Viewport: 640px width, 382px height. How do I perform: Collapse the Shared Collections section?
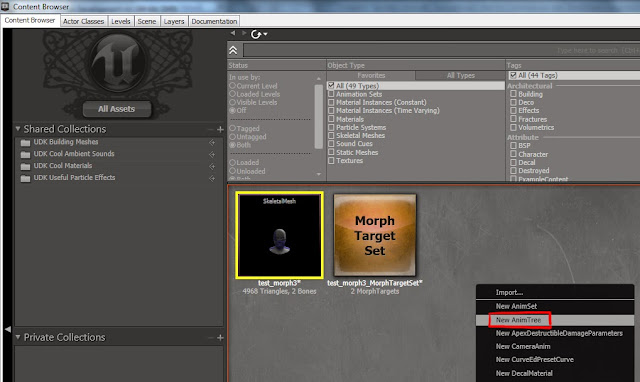18,129
